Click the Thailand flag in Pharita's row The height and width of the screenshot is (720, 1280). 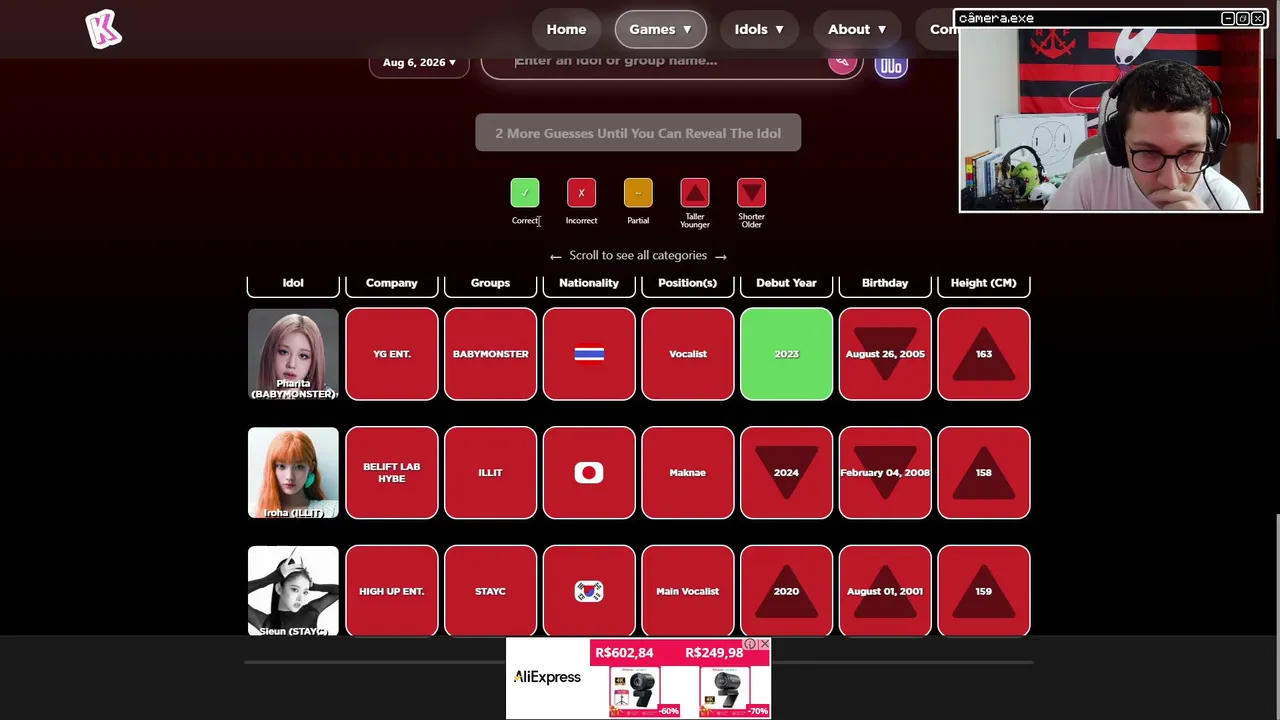coord(589,354)
